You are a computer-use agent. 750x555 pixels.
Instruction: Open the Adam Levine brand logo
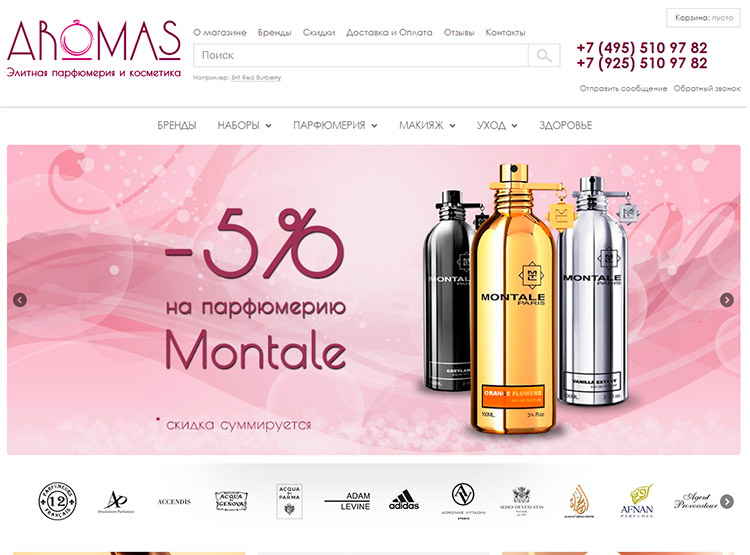click(x=348, y=501)
